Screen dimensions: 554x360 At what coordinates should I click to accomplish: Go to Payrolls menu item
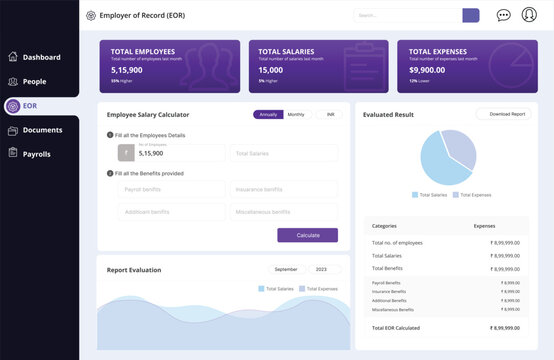[37, 154]
